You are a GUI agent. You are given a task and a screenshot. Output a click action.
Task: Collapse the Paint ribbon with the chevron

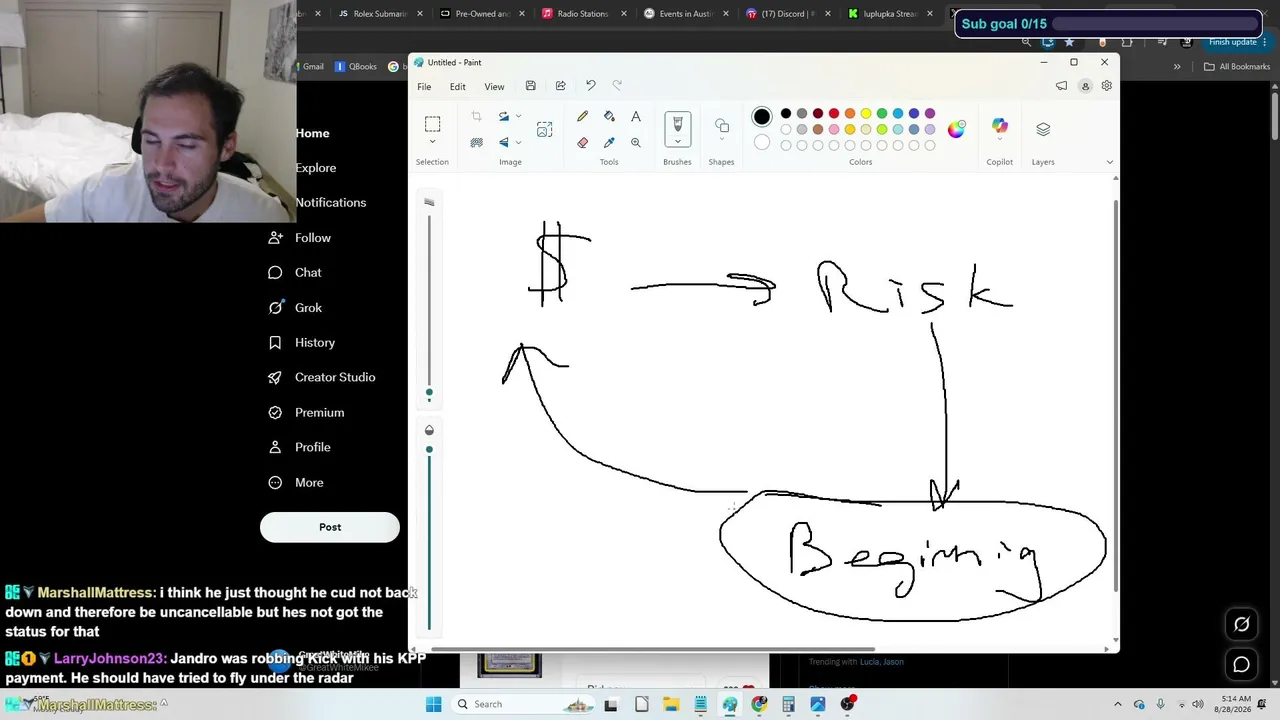tap(1109, 162)
